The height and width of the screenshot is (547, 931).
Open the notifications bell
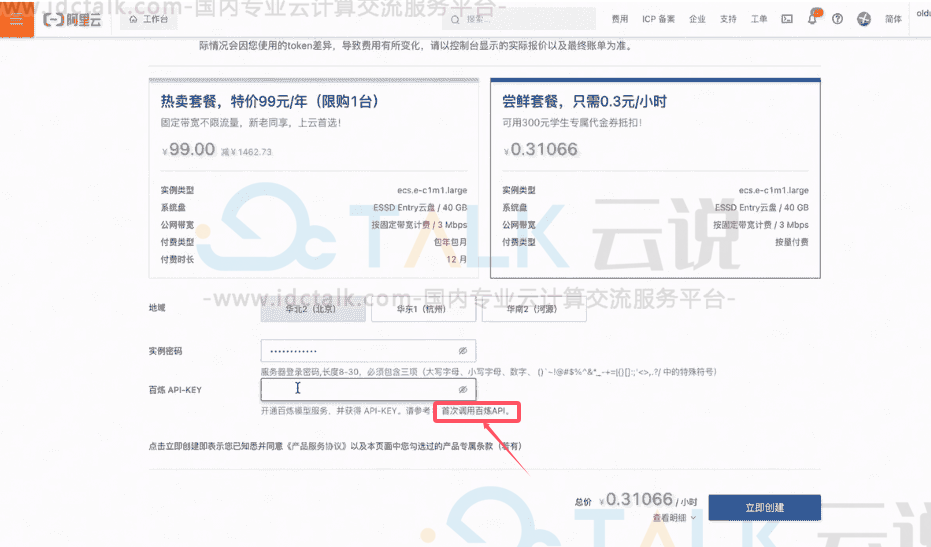pos(813,18)
